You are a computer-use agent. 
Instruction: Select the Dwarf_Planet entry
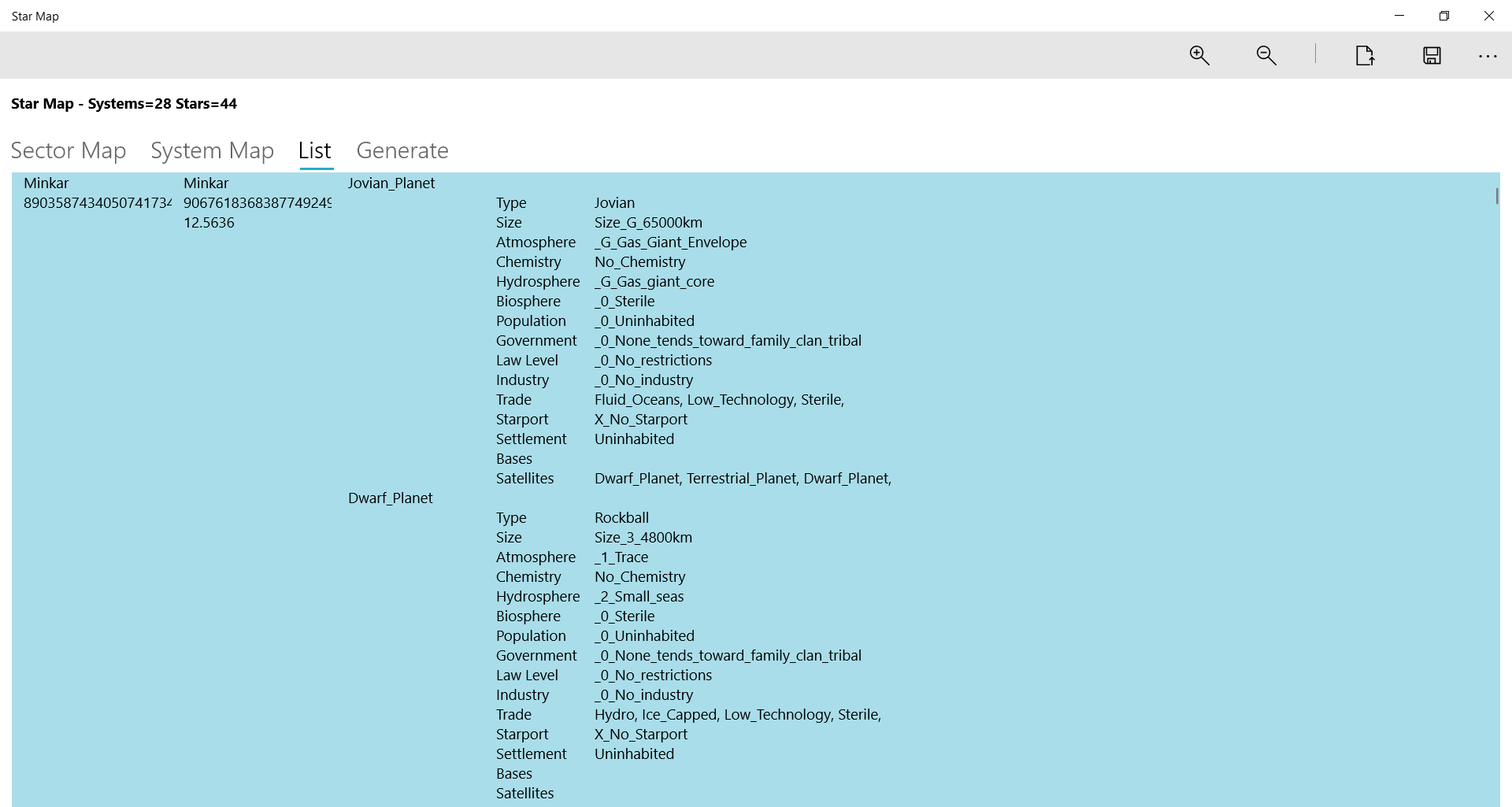point(391,498)
